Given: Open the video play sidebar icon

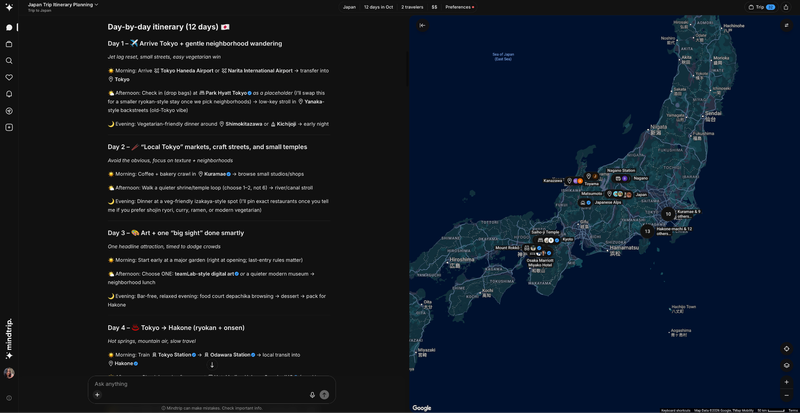Looking at the screenshot, I should coord(9,128).
